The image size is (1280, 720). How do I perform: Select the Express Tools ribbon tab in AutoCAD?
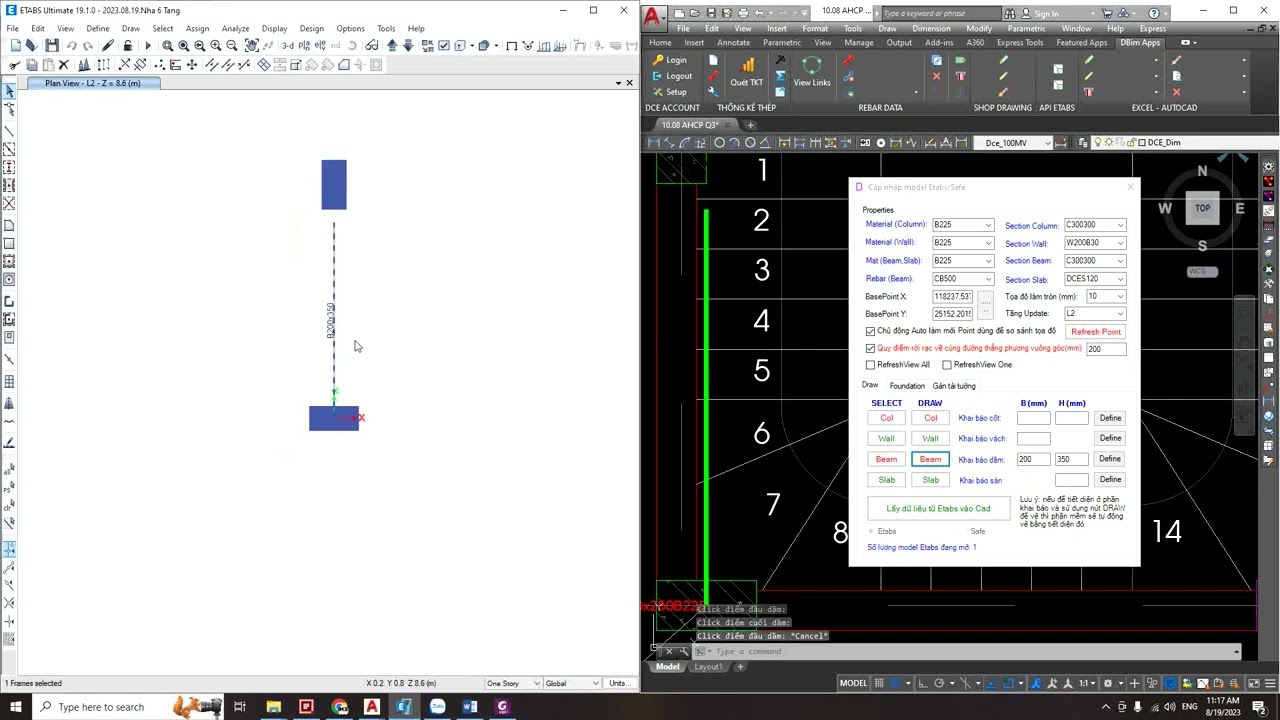coord(1020,43)
